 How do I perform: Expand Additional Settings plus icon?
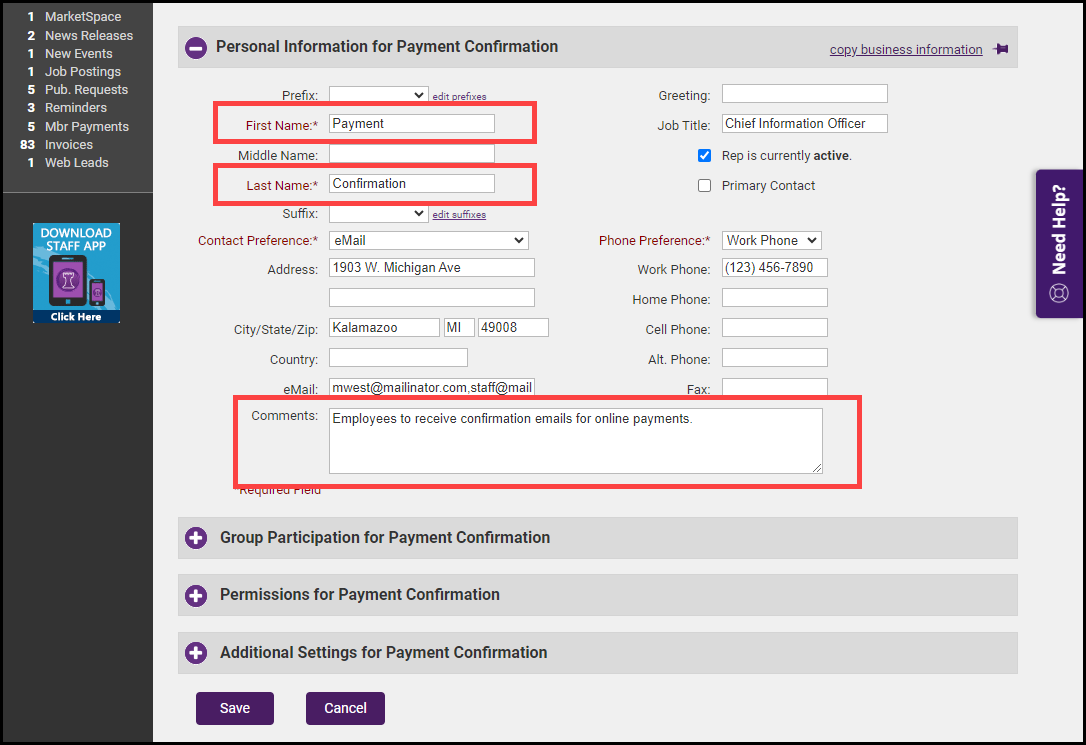pos(196,653)
